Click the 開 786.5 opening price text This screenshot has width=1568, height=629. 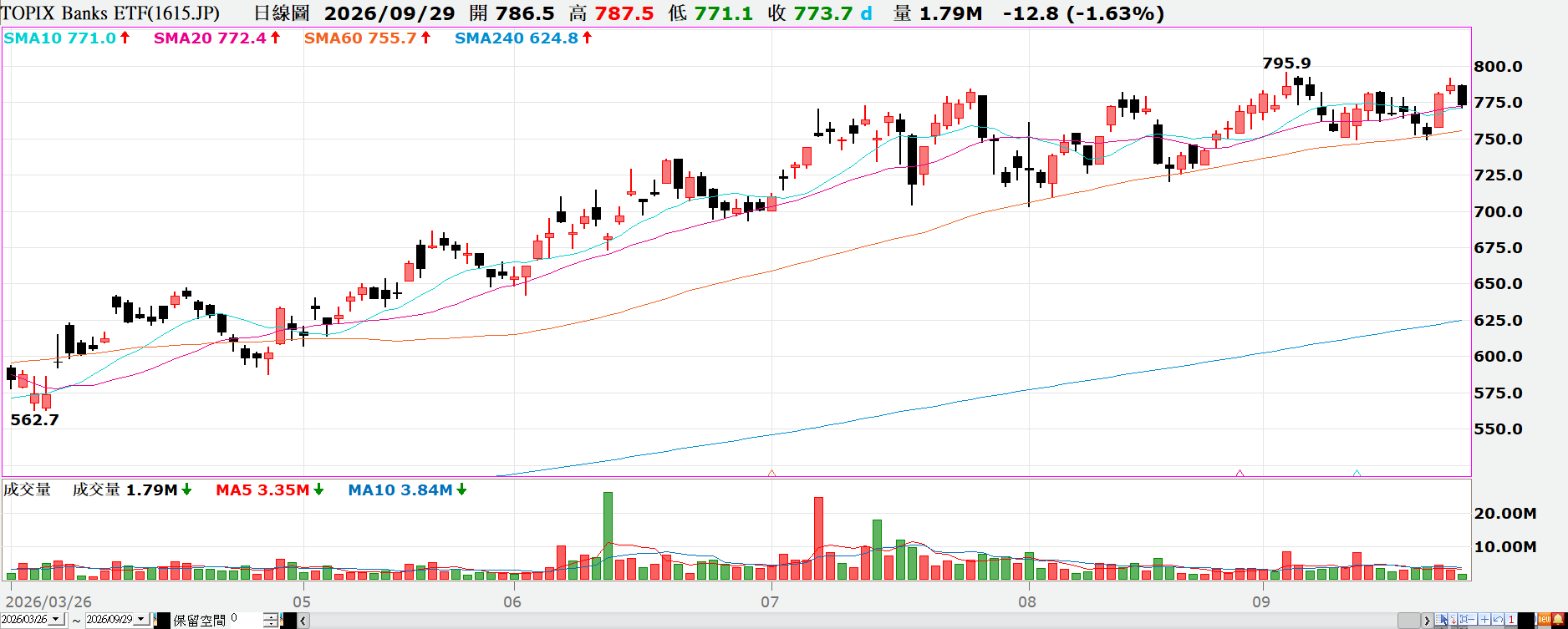pyautogui.click(x=512, y=13)
